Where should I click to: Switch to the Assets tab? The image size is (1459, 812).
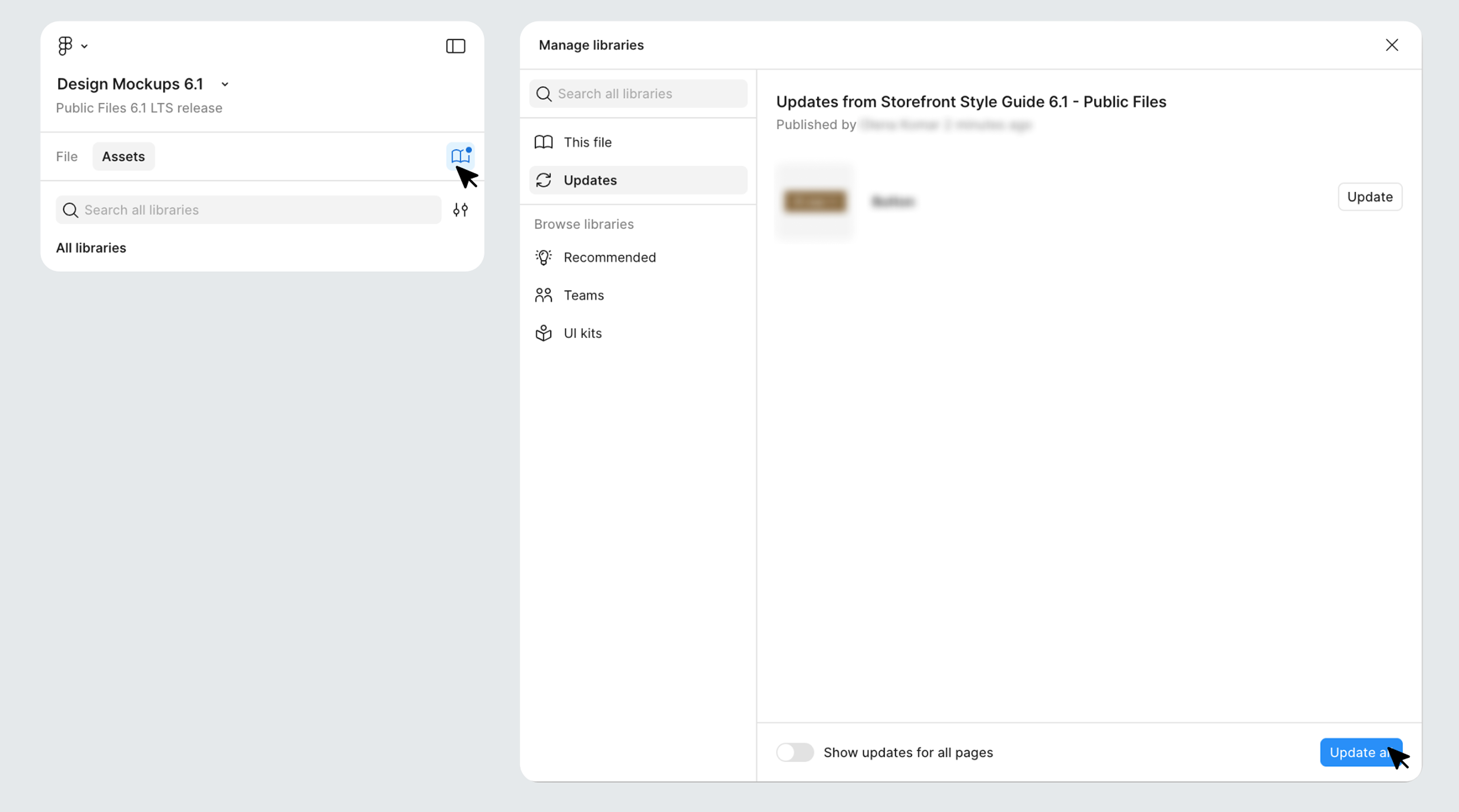(124, 157)
